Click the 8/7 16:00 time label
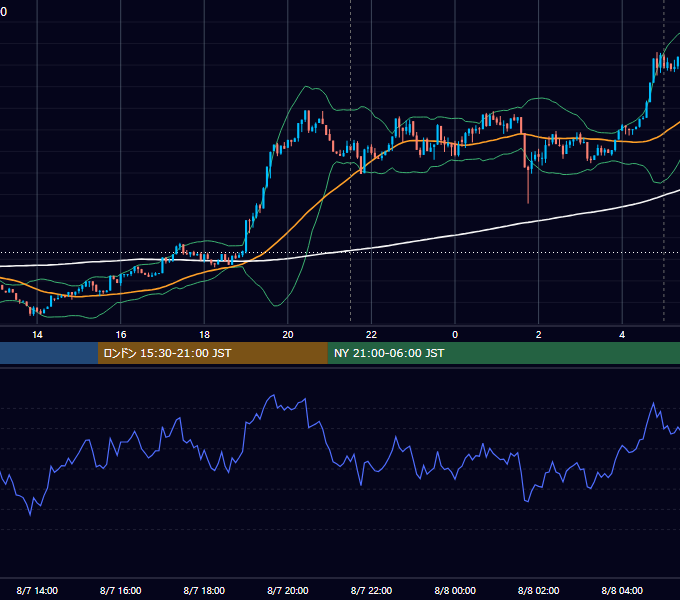This screenshot has height=600, width=680. click(121, 590)
